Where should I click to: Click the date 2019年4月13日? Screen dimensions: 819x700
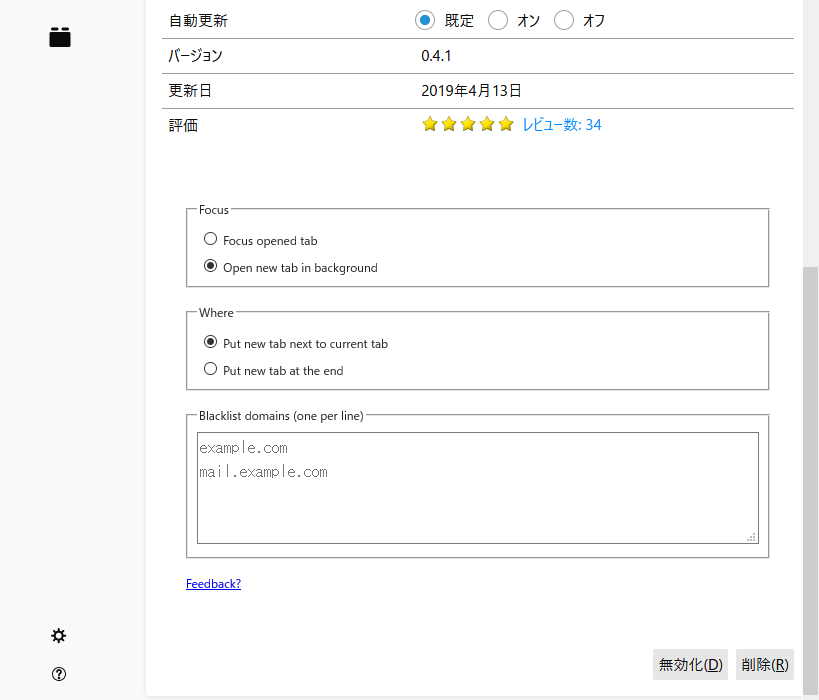click(471, 91)
